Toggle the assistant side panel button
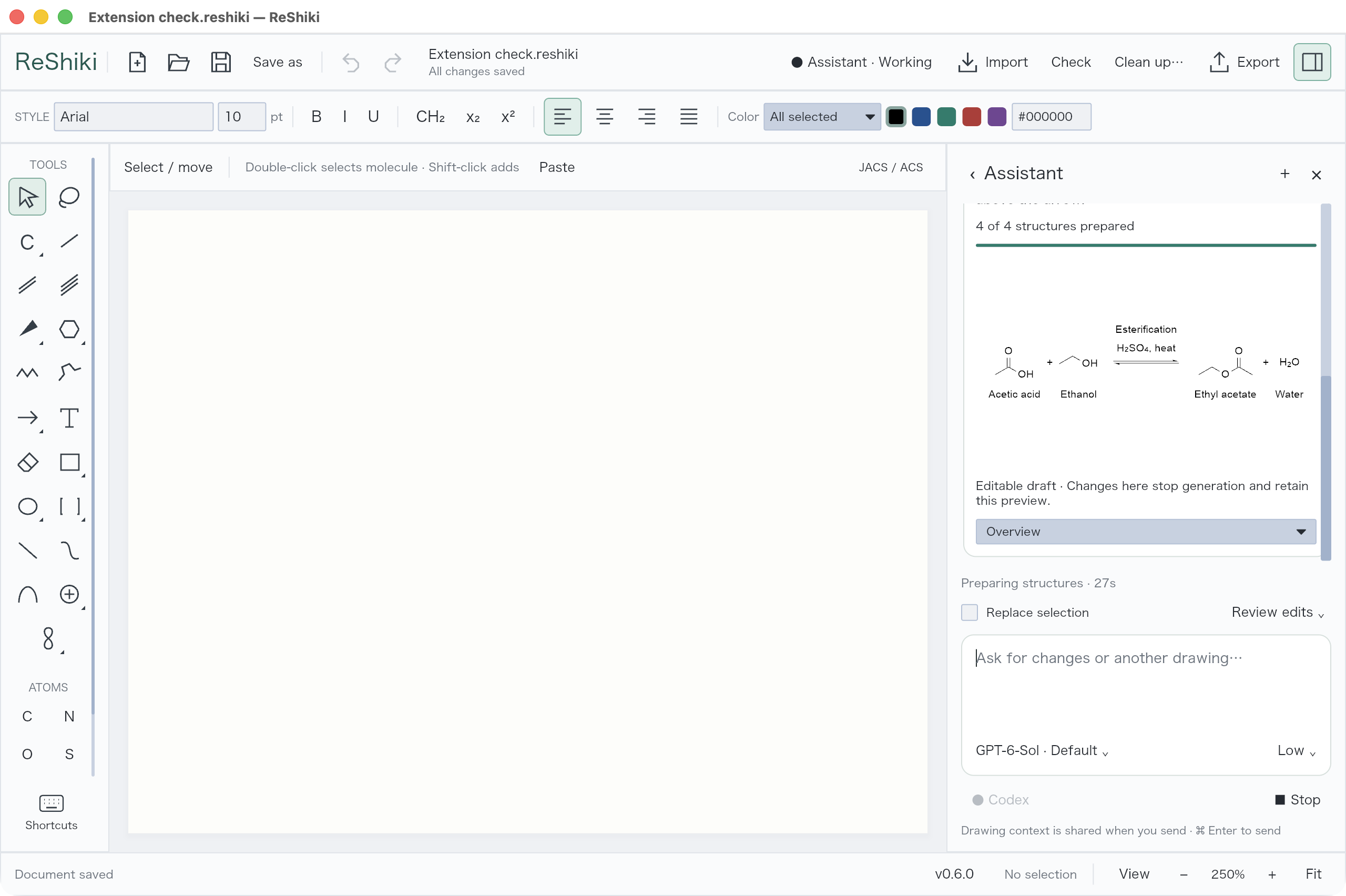 [x=1312, y=62]
